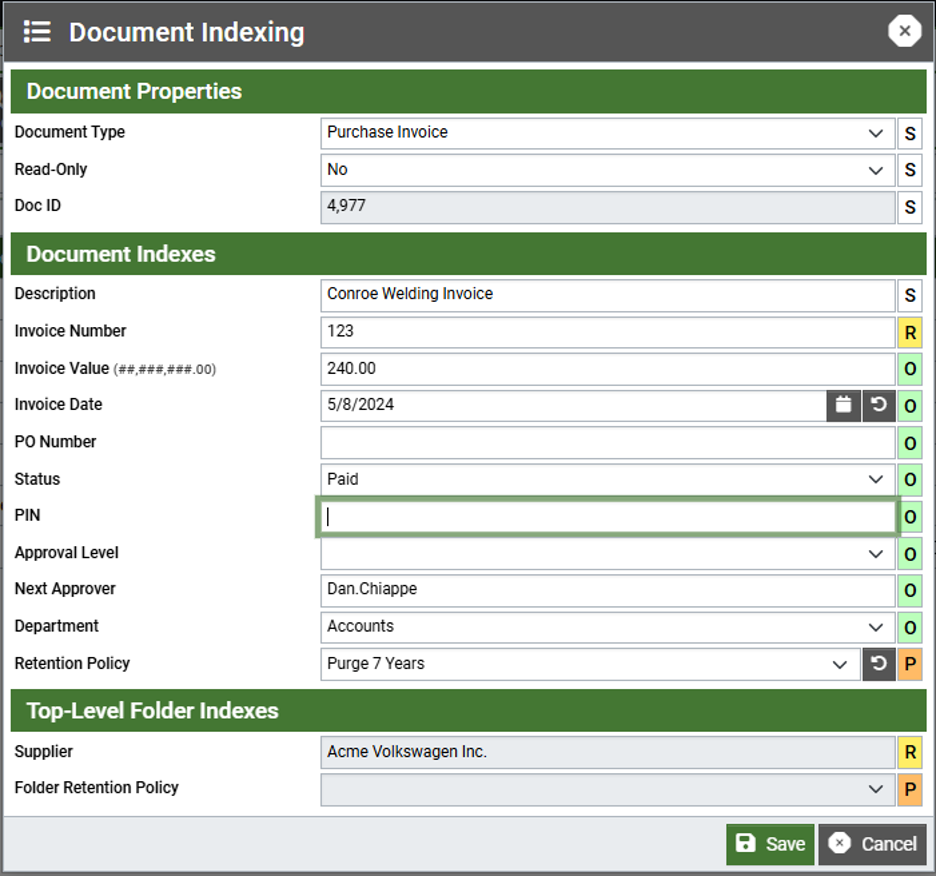
Task: Open the list menu icon beside Document Indexing
Action: [37, 32]
